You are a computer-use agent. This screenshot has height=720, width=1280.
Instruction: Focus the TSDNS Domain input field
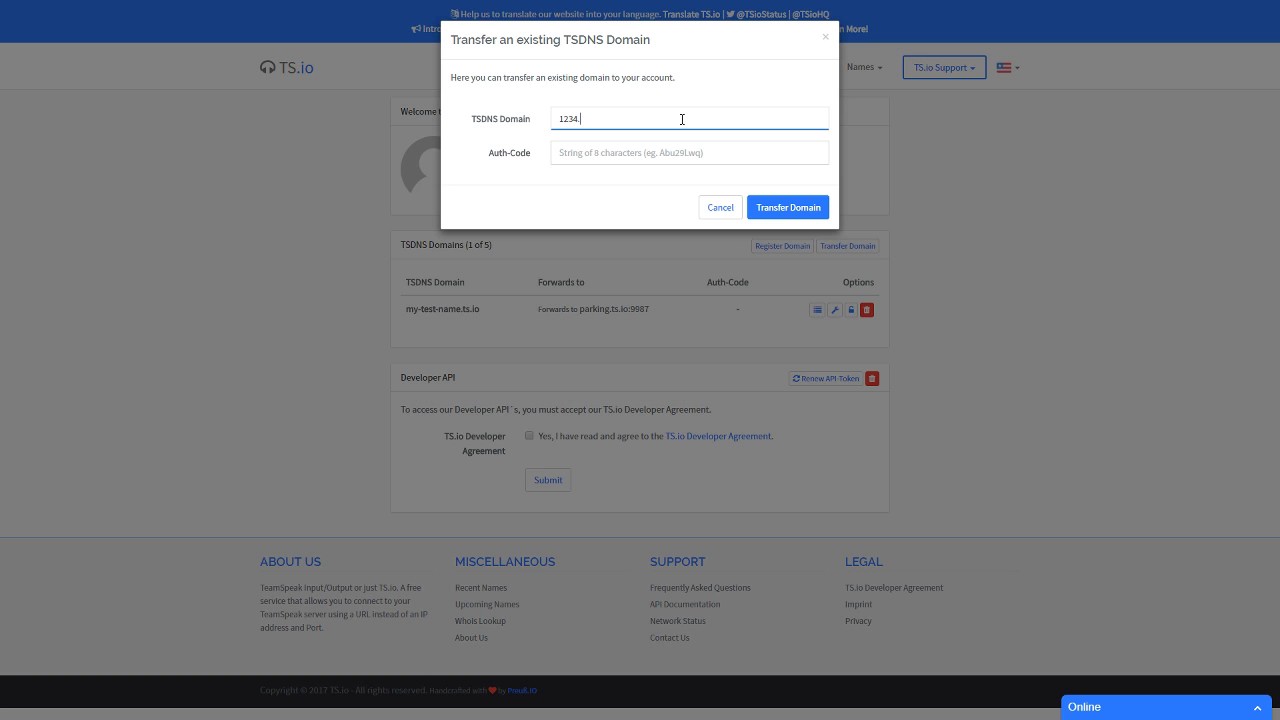point(689,119)
